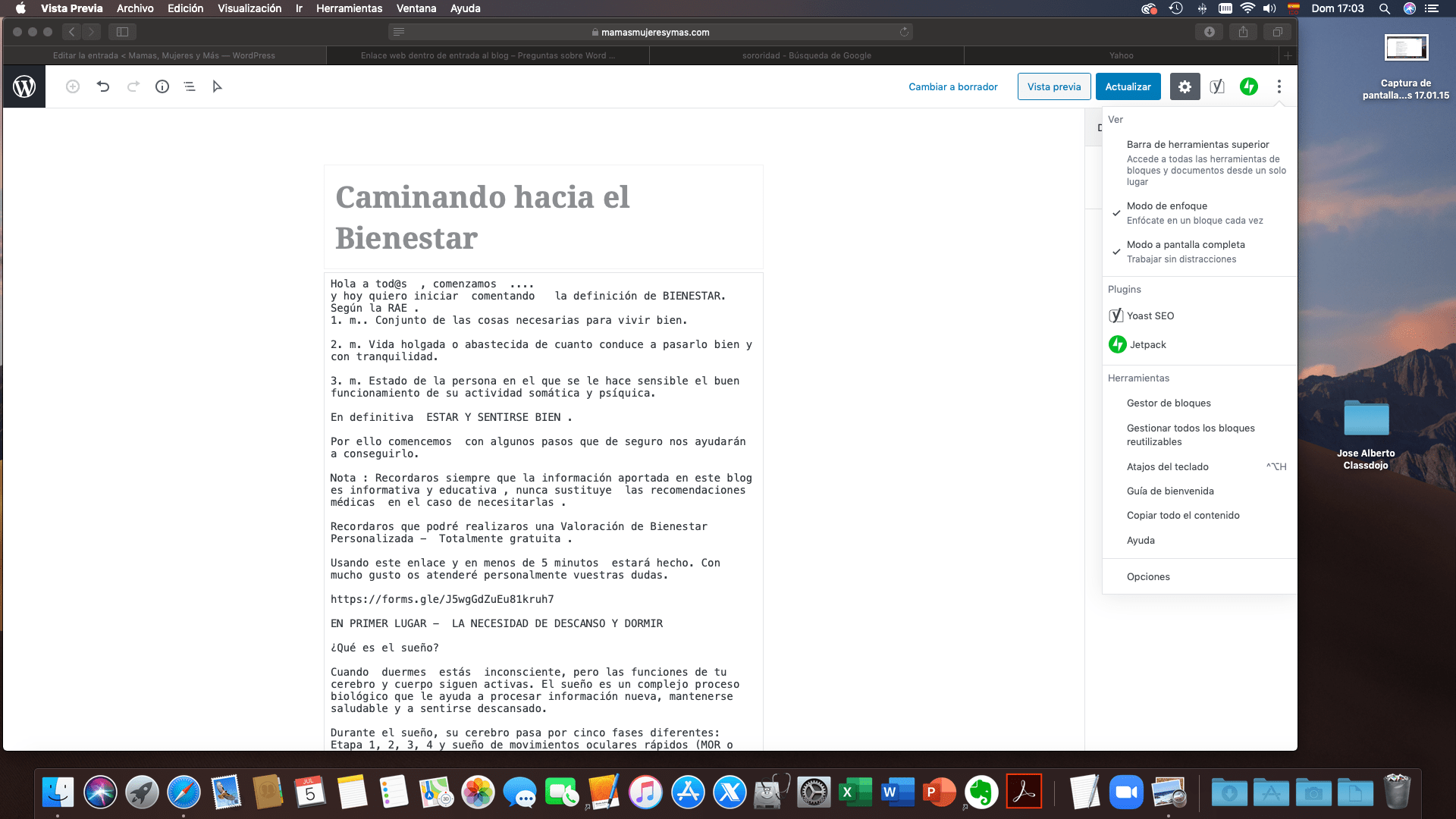Select Jetpack in Plugins menu
The width and height of the screenshot is (1456, 819).
[x=1199, y=344]
